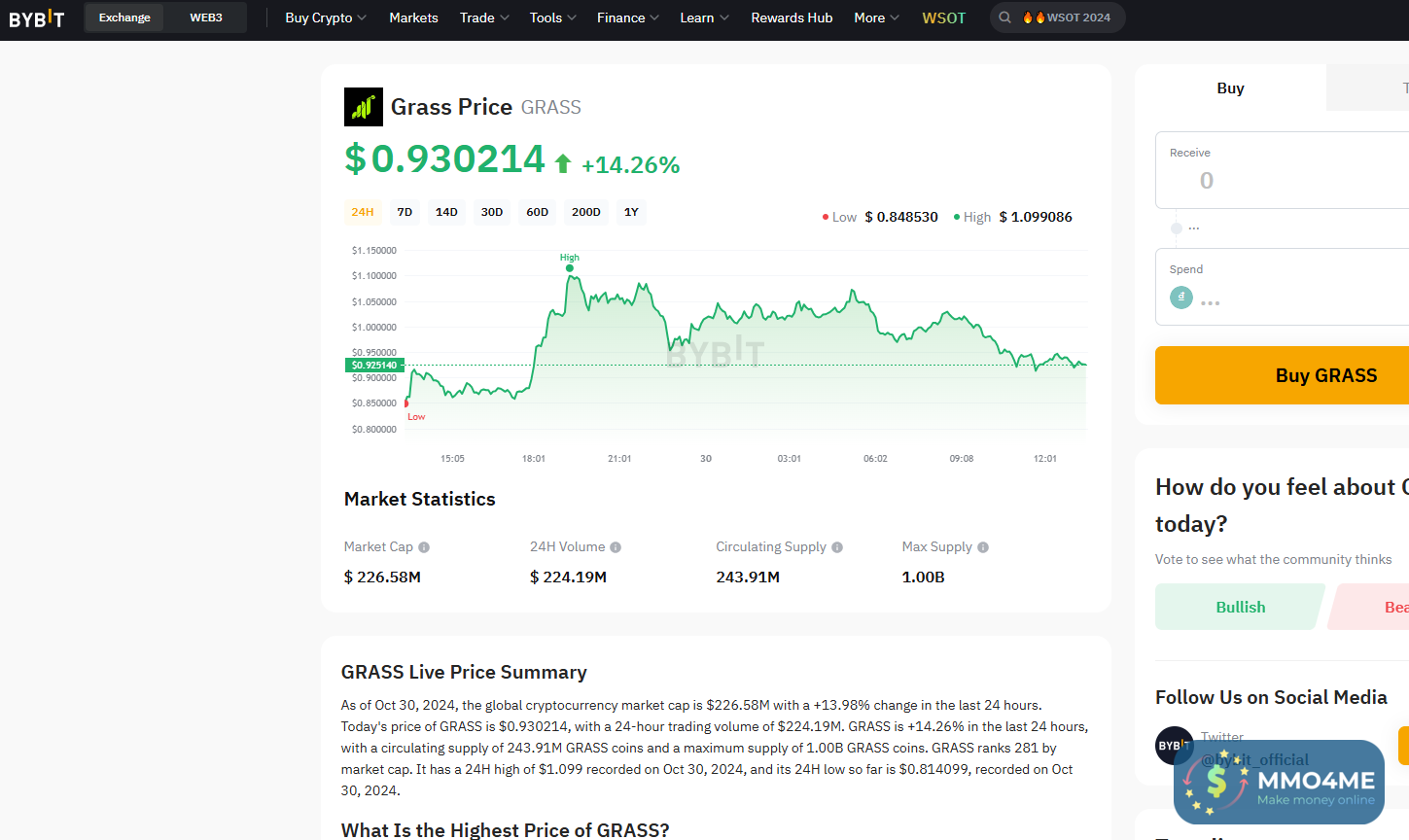Click the Max Supply info icon
1409x840 pixels.
pyautogui.click(x=983, y=547)
